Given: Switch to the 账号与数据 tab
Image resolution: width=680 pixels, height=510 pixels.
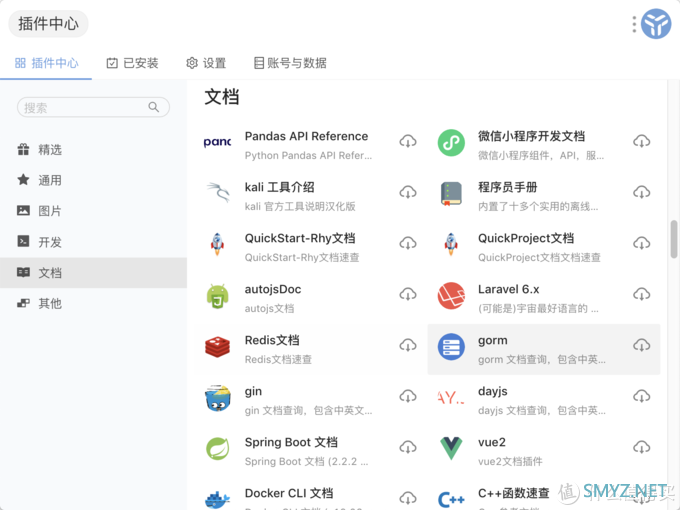Looking at the screenshot, I should tap(290, 63).
